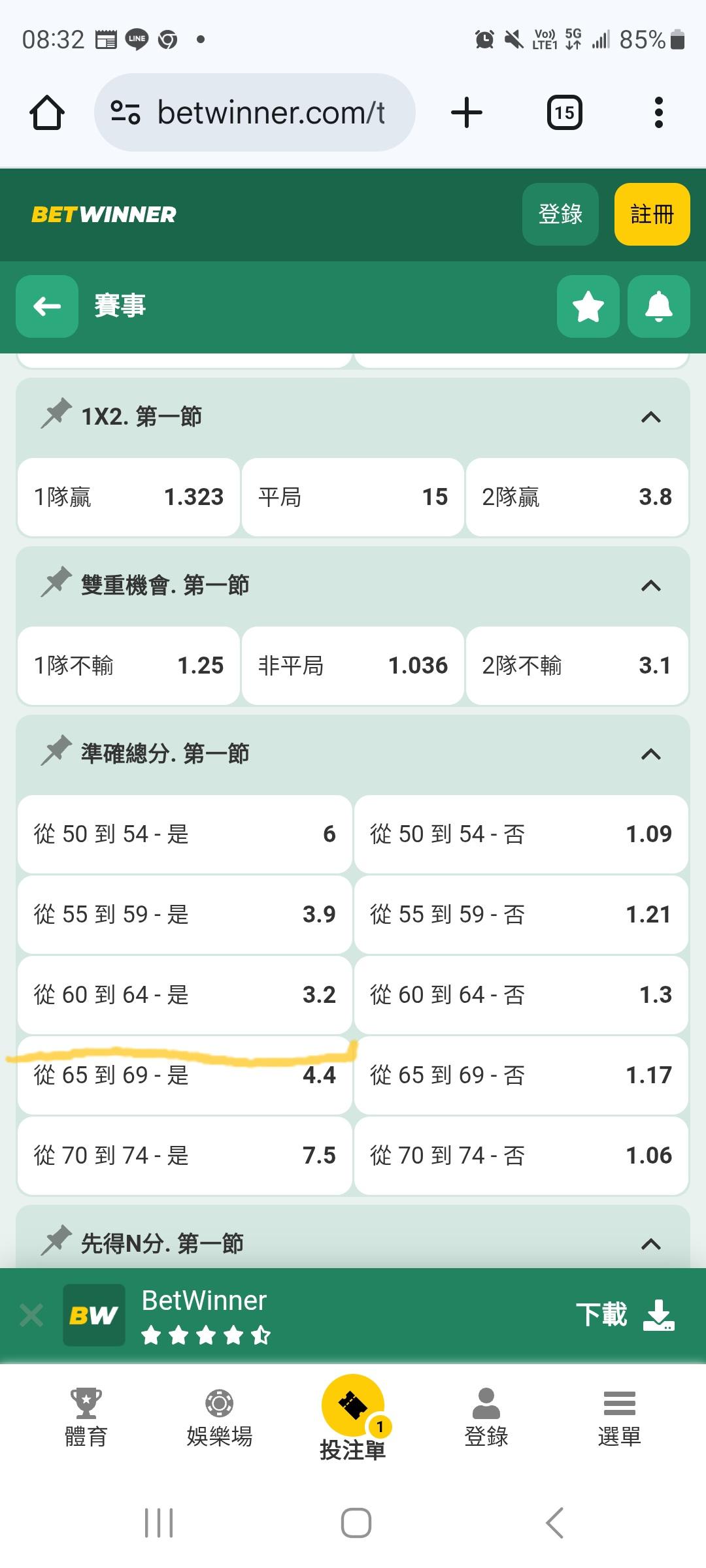
Task: Switch to the 體育 sports tab
Action: pyautogui.click(x=86, y=1418)
